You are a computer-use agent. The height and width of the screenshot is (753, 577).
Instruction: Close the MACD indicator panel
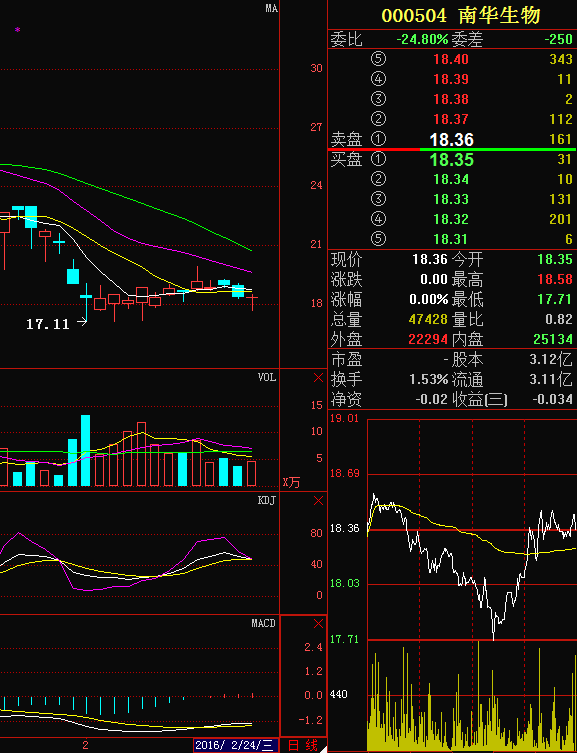click(318, 624)
